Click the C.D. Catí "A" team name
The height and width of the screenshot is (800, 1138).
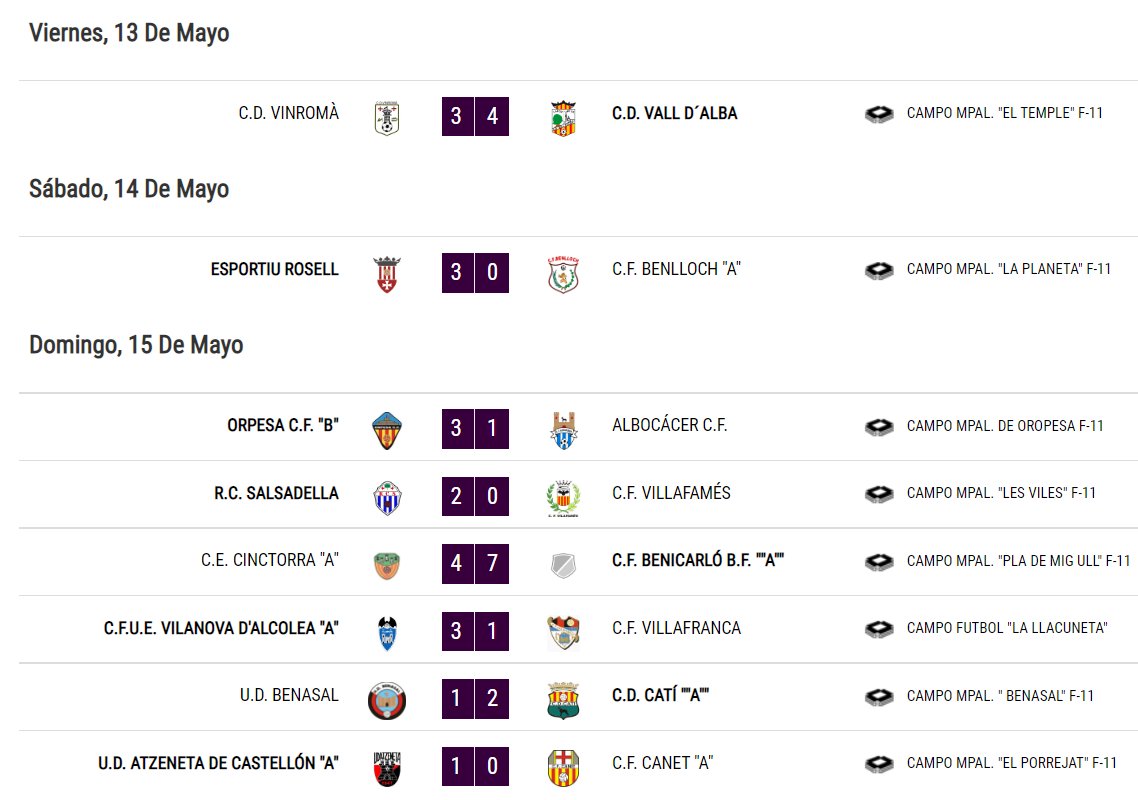(660, 695)
